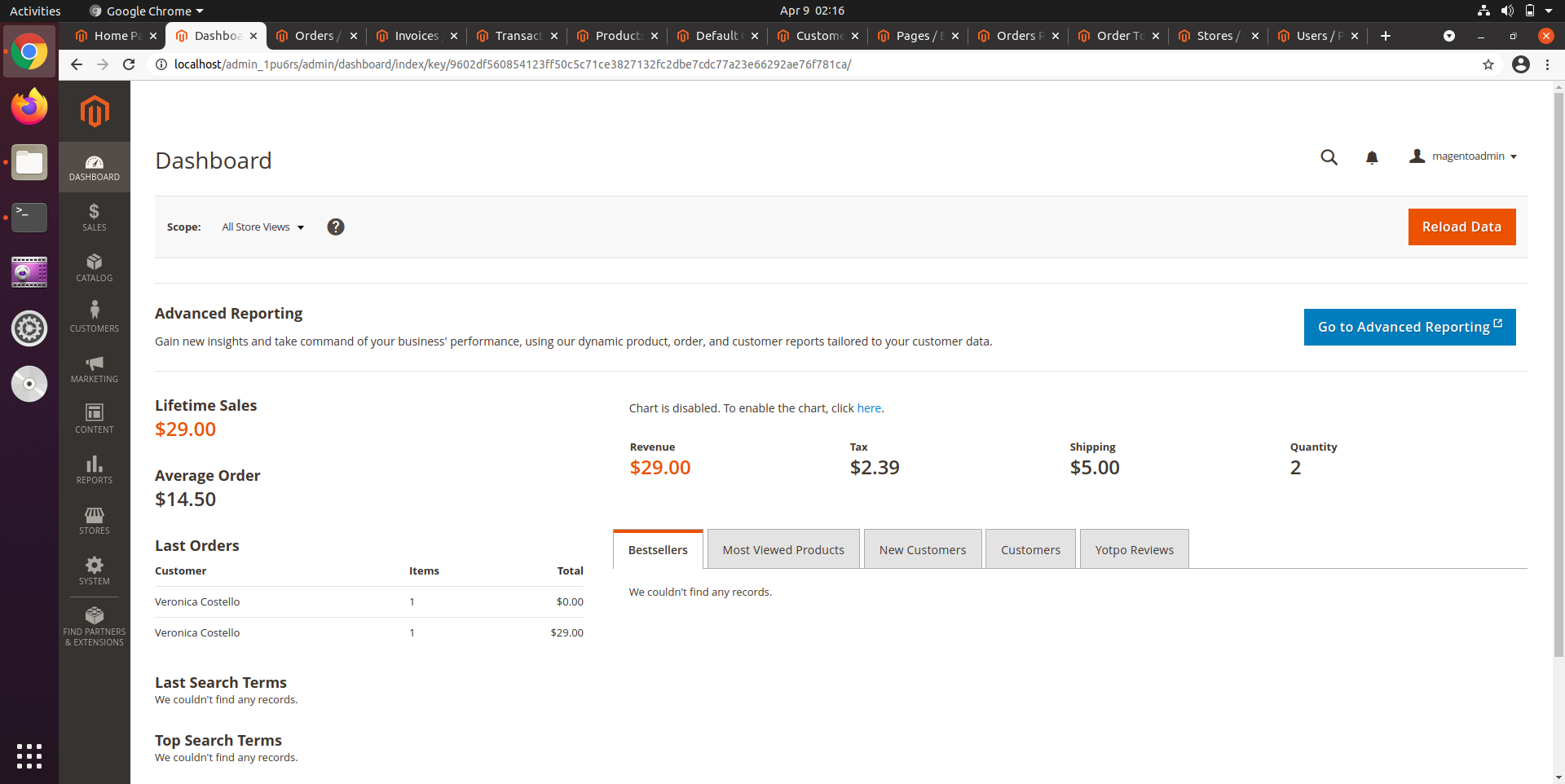Image resolution: width=1565 pixels, height=784 pixels.
Task: Click the page vertical scrollbar
Action: tap(1558, 375)
